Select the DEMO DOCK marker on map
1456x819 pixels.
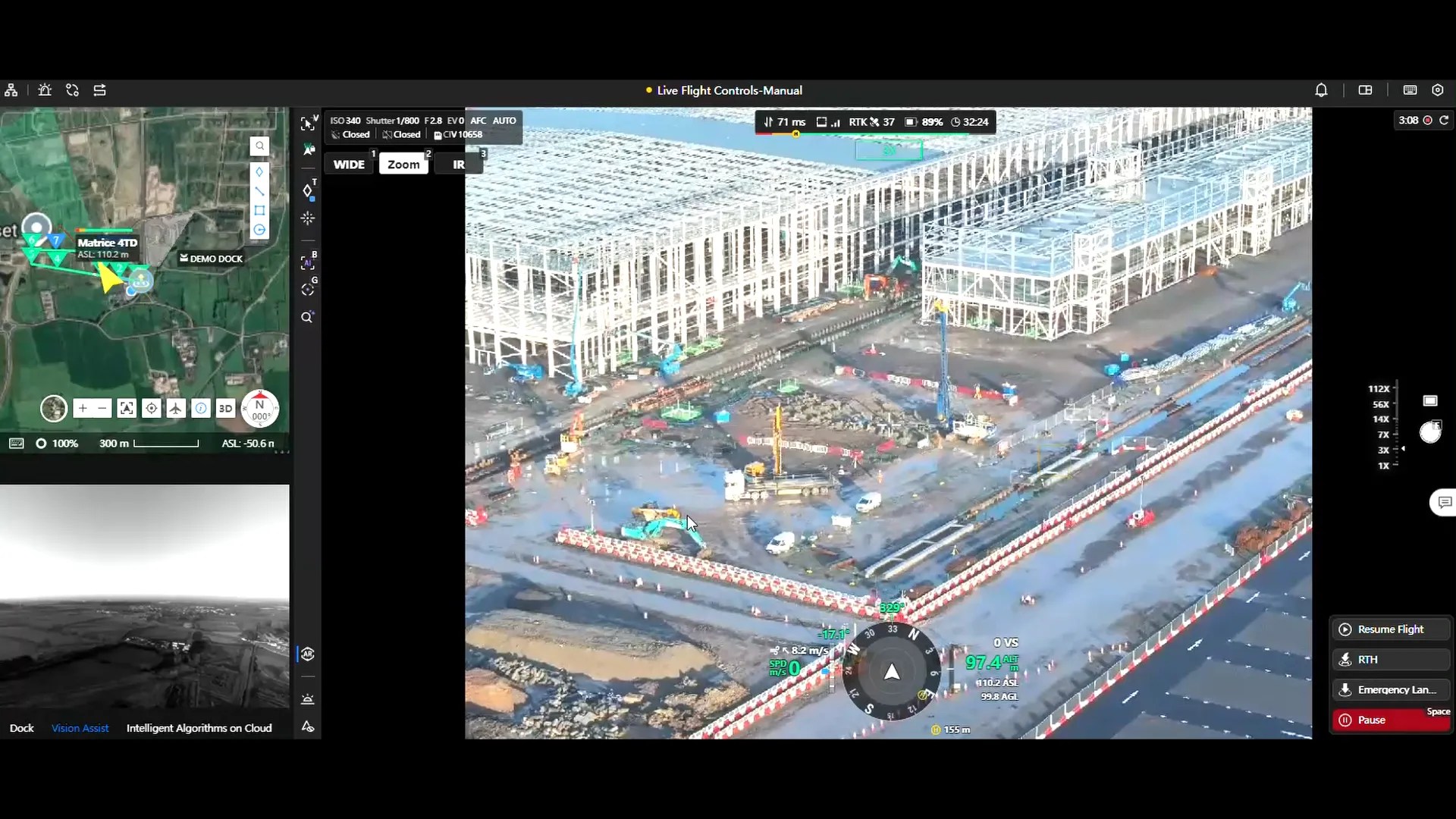211,259
